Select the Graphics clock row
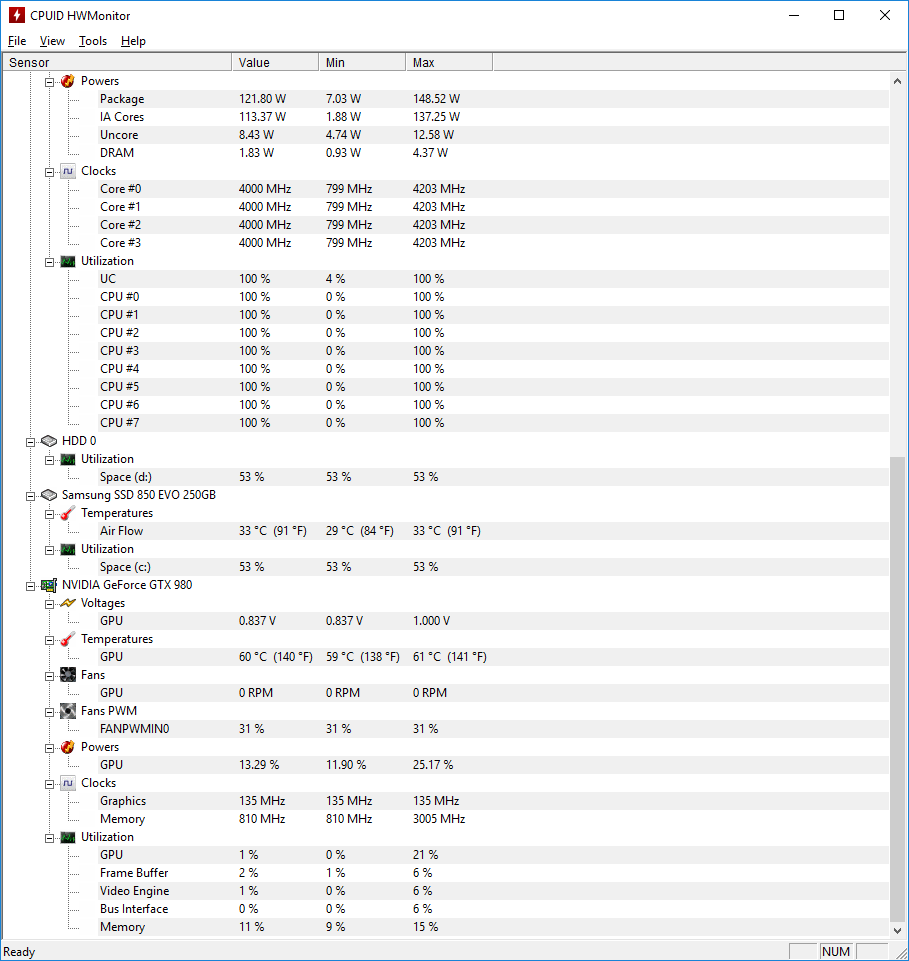The height and width of the screenshot is (961, 909). (493, 801)
